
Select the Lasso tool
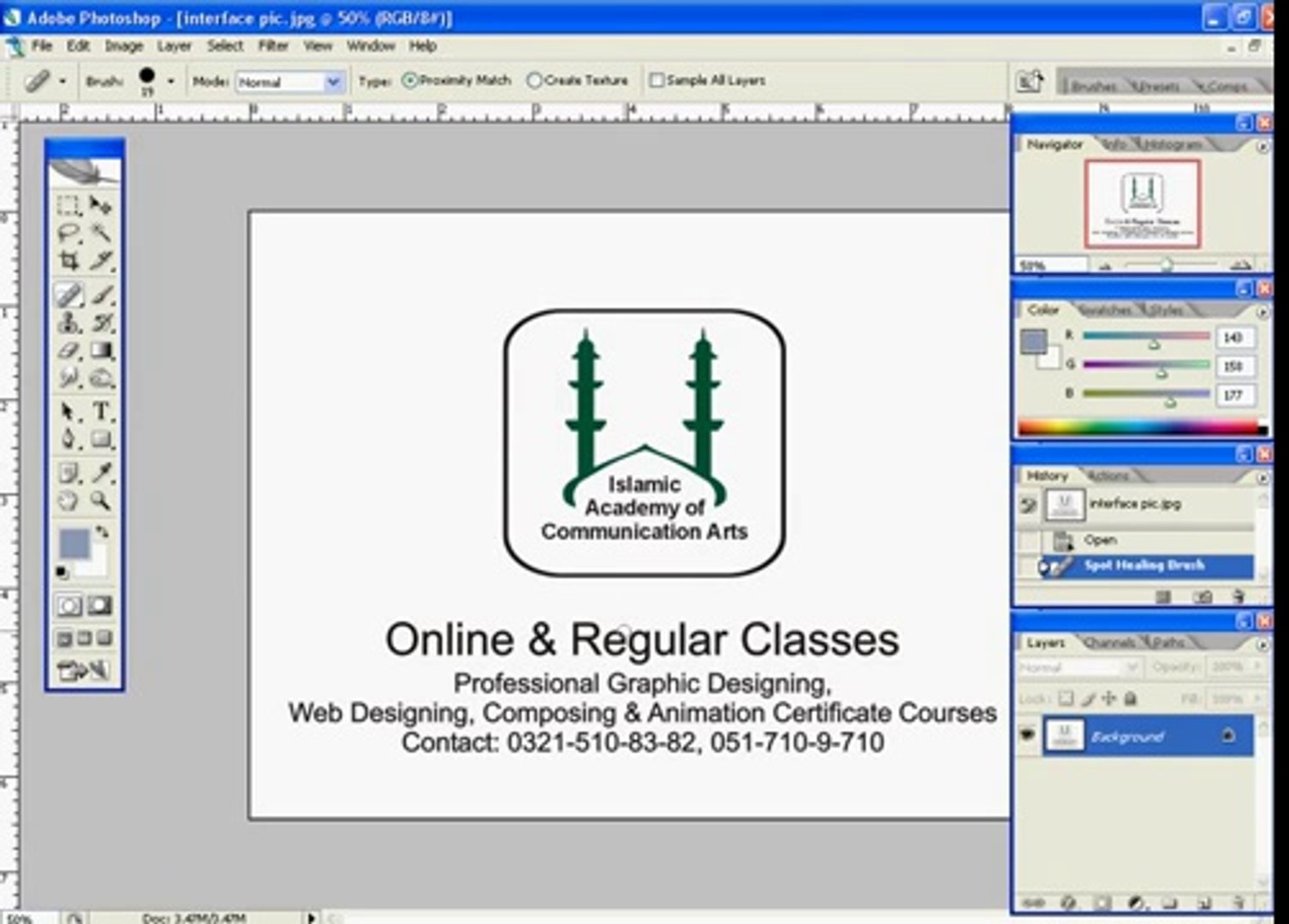[68, 233]
